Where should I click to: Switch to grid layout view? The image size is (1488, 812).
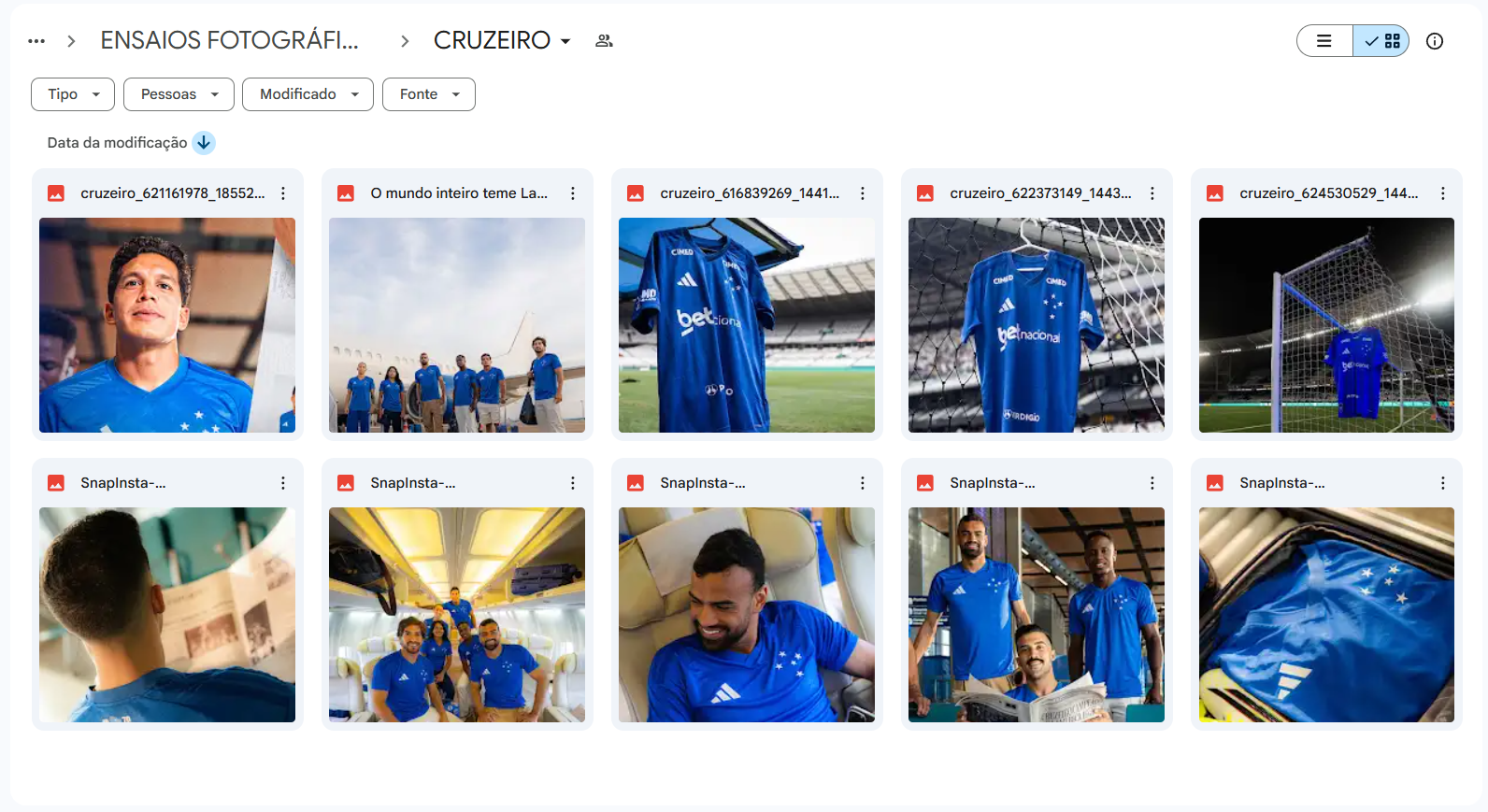coord(1381,41)
